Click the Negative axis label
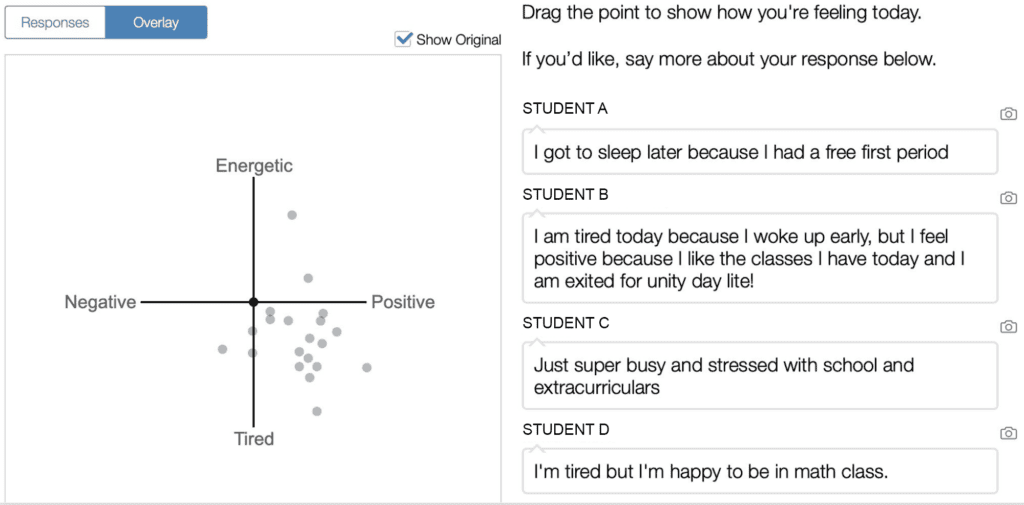 point(101,302)
